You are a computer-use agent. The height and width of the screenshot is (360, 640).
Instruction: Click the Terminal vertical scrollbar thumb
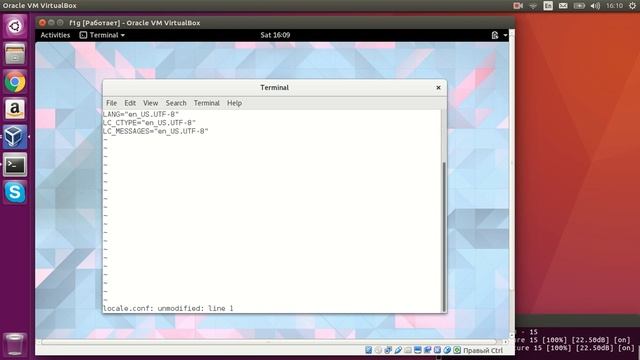(x=444, y=237)
